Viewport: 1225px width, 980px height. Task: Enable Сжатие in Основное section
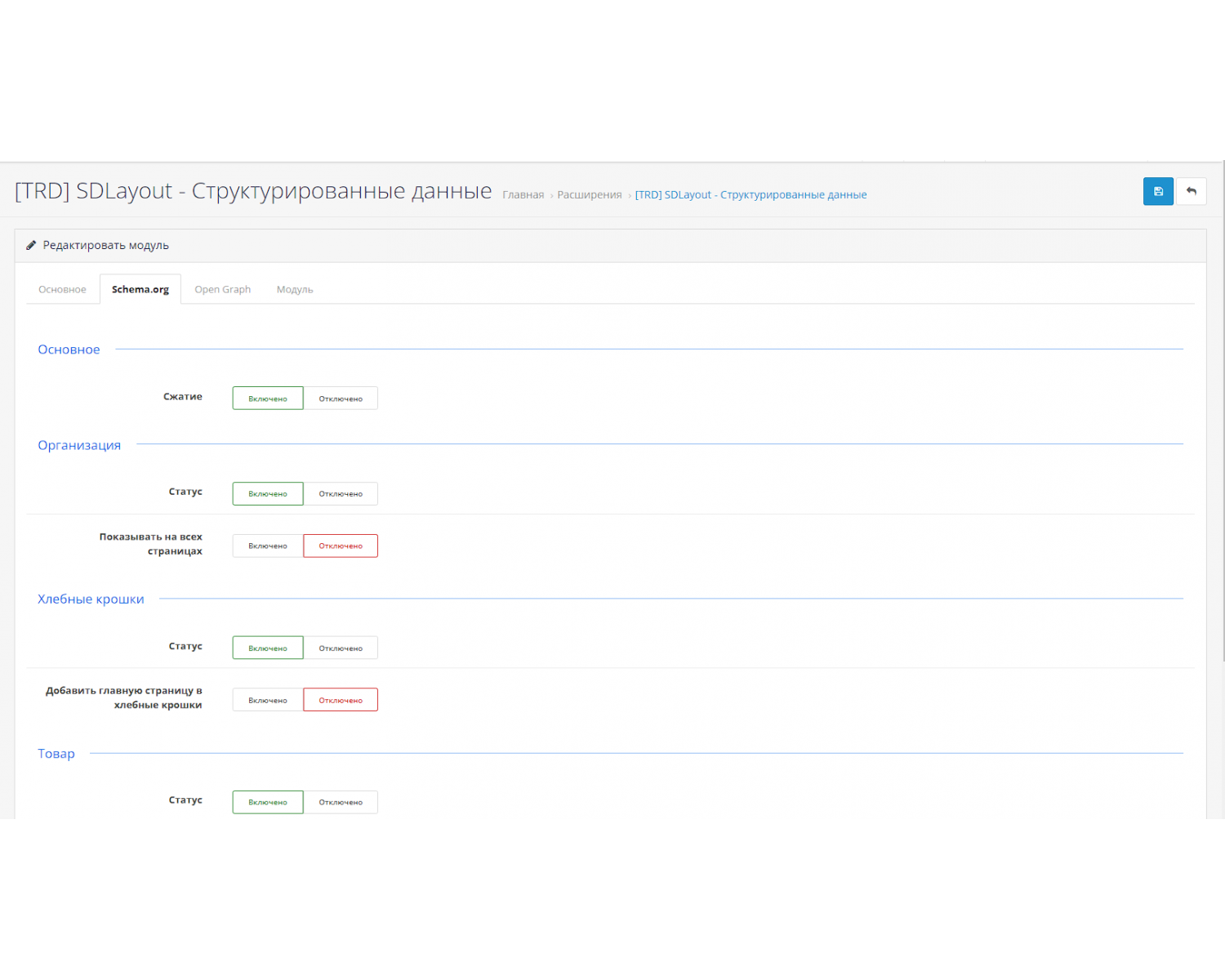[267, 398]
